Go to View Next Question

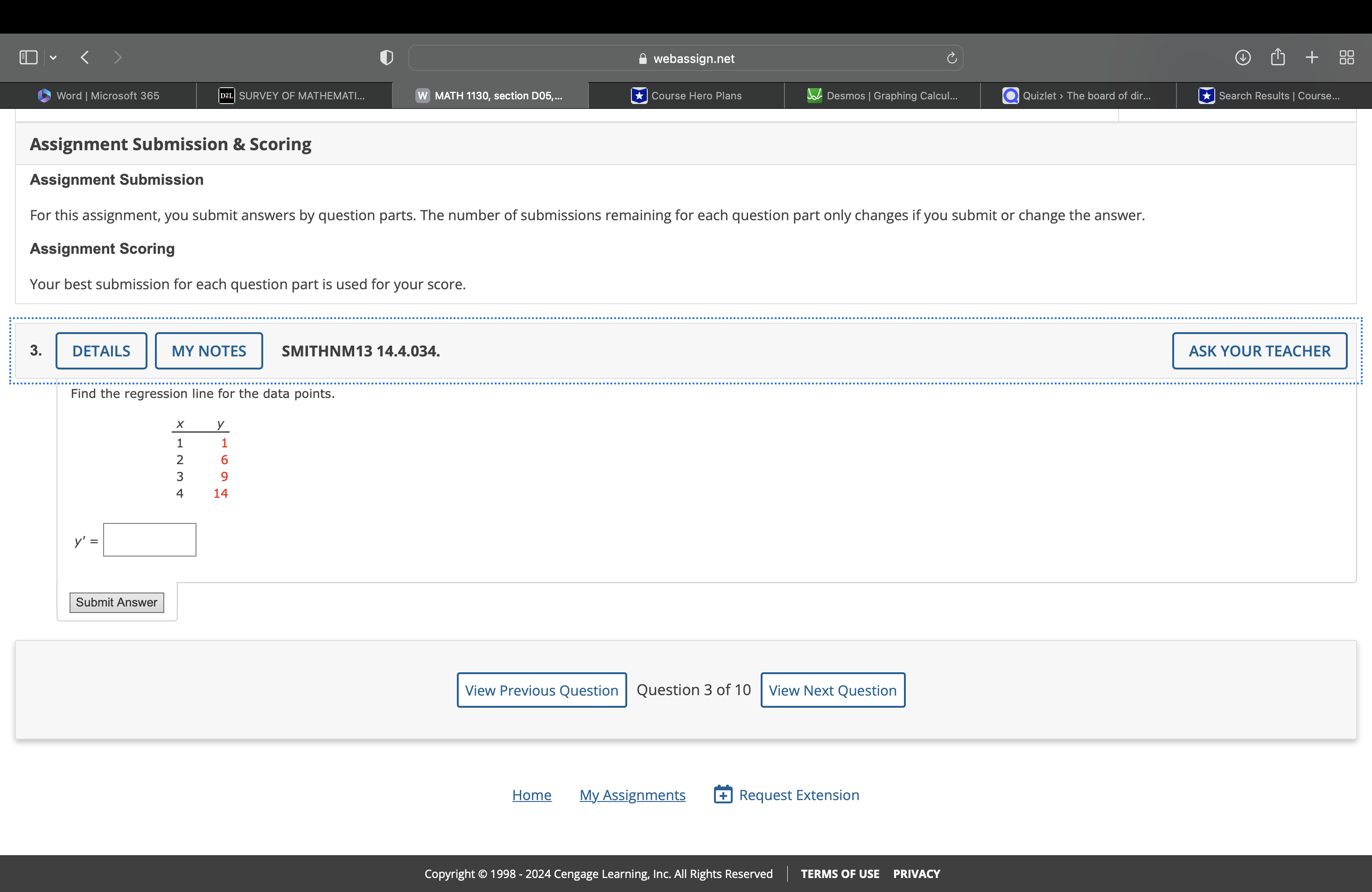coord(832,689)
